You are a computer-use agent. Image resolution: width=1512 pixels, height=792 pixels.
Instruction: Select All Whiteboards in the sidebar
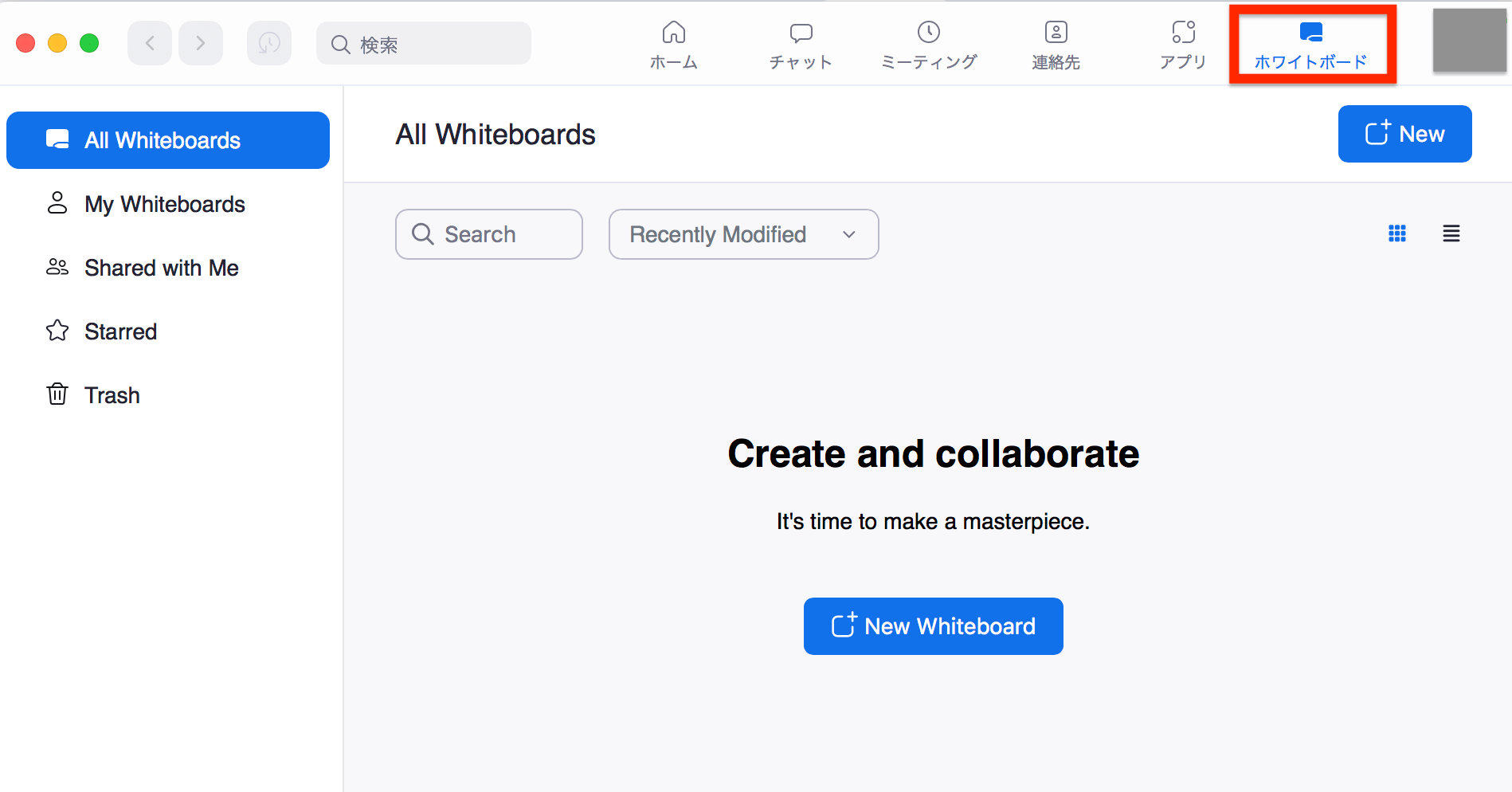pyautogui.click(x=168, y=140)
